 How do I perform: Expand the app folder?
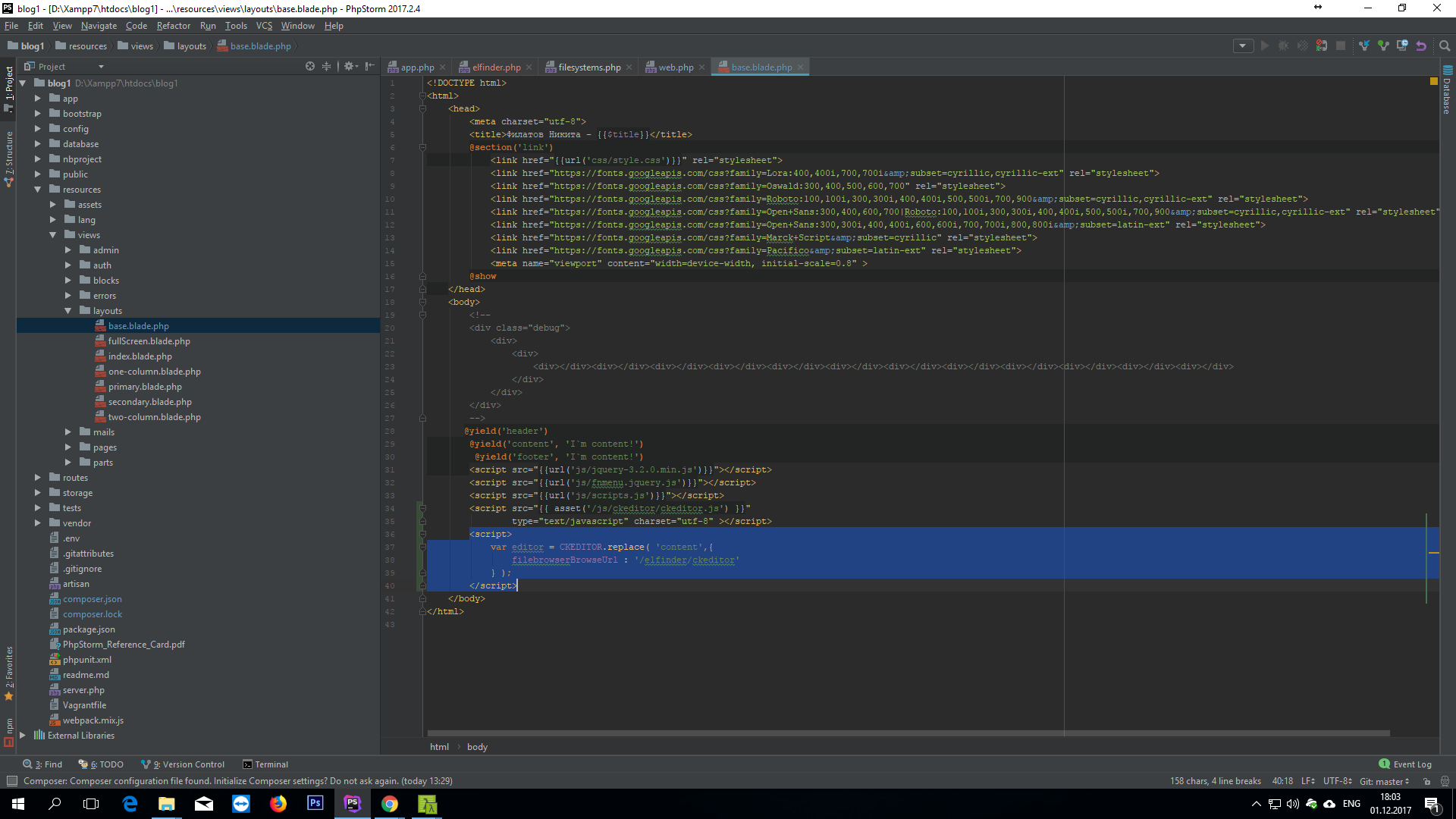tap(37, 99)
